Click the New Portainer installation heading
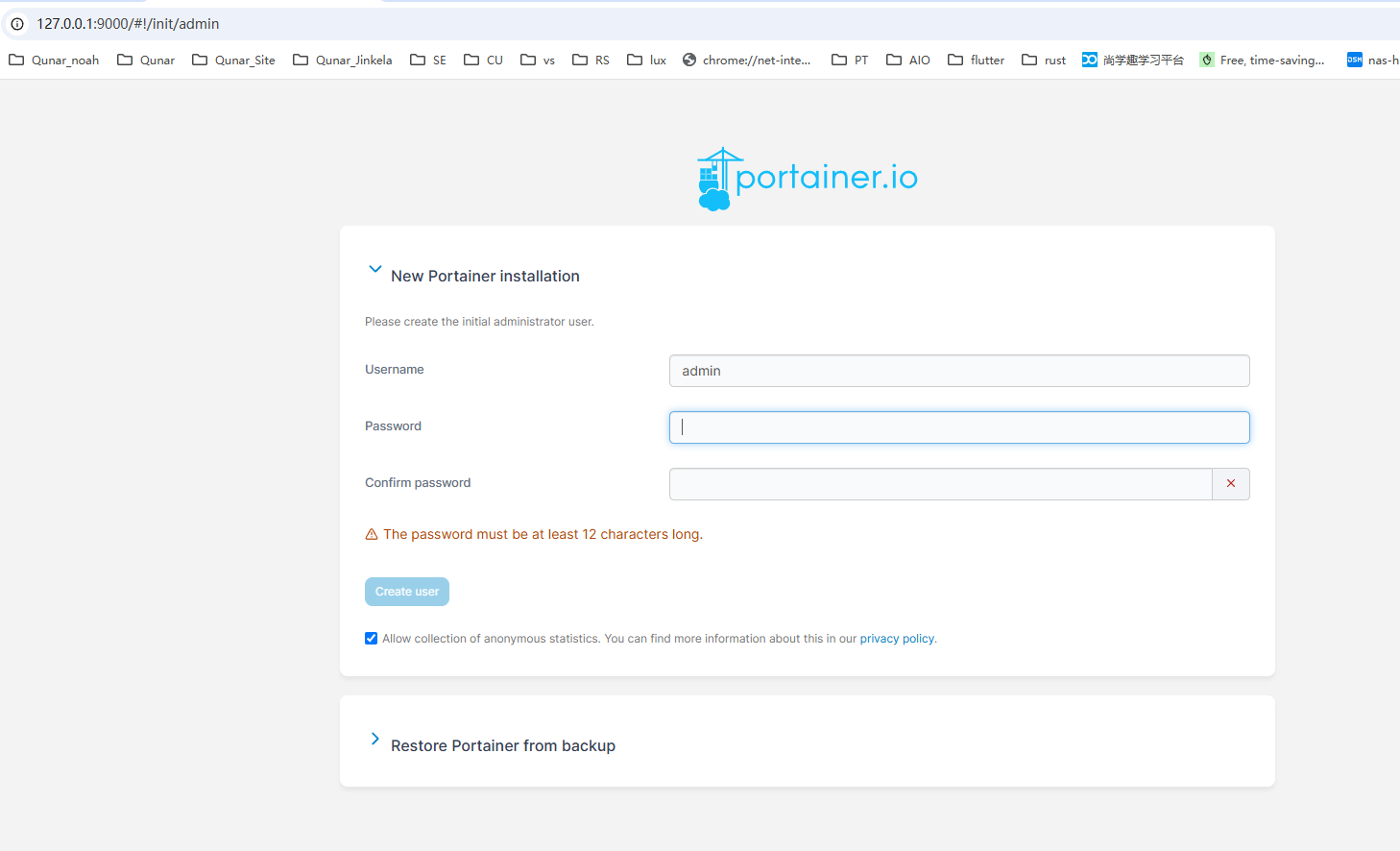Viewport: 1400px width, 851px height. pos(485,277)
